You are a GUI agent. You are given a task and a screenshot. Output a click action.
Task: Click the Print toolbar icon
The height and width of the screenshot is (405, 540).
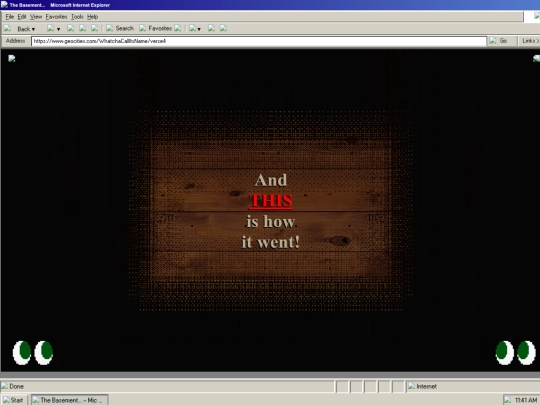click(211, 28)
